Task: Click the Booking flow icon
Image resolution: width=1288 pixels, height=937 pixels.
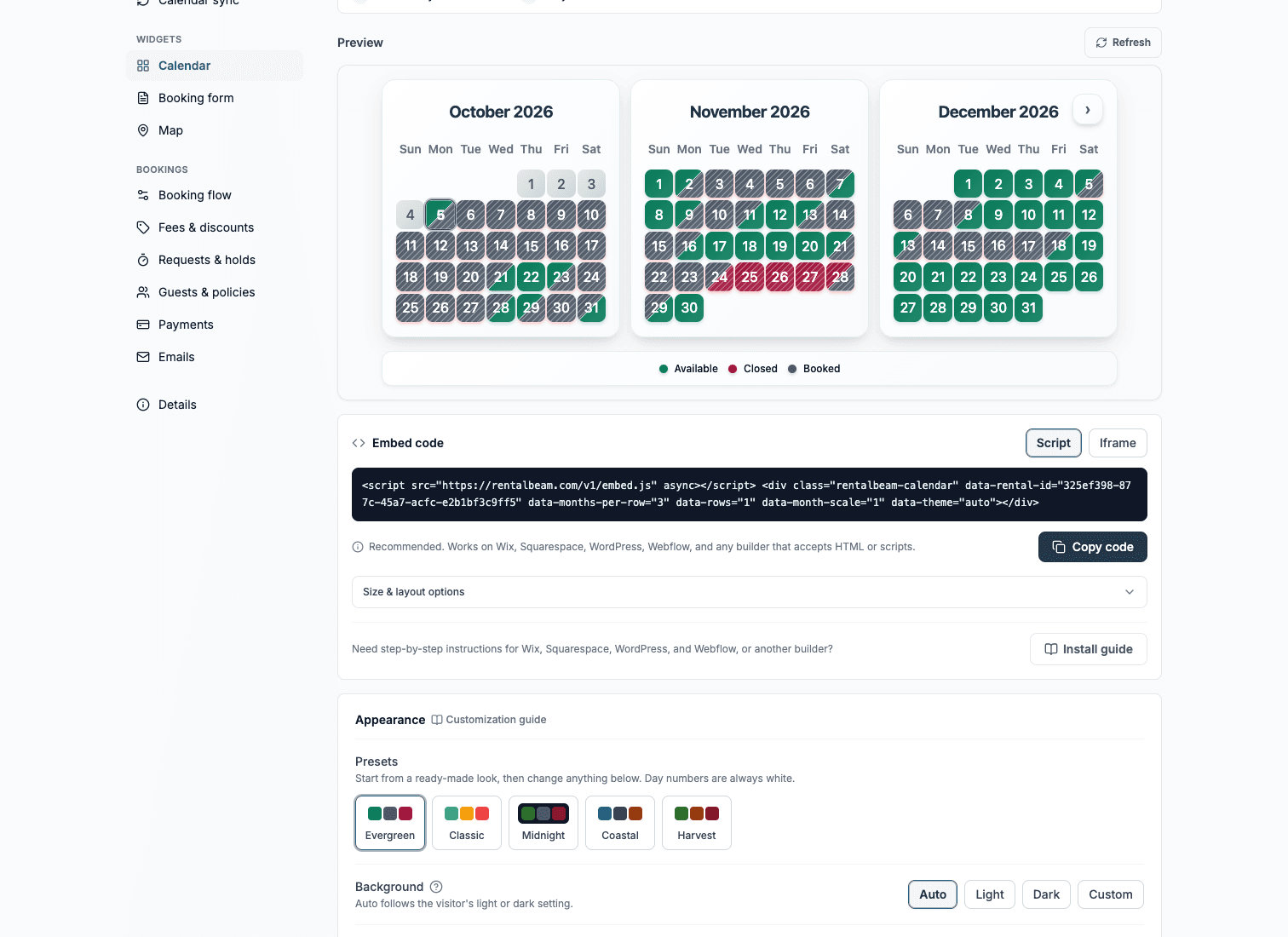Action: 143,195
